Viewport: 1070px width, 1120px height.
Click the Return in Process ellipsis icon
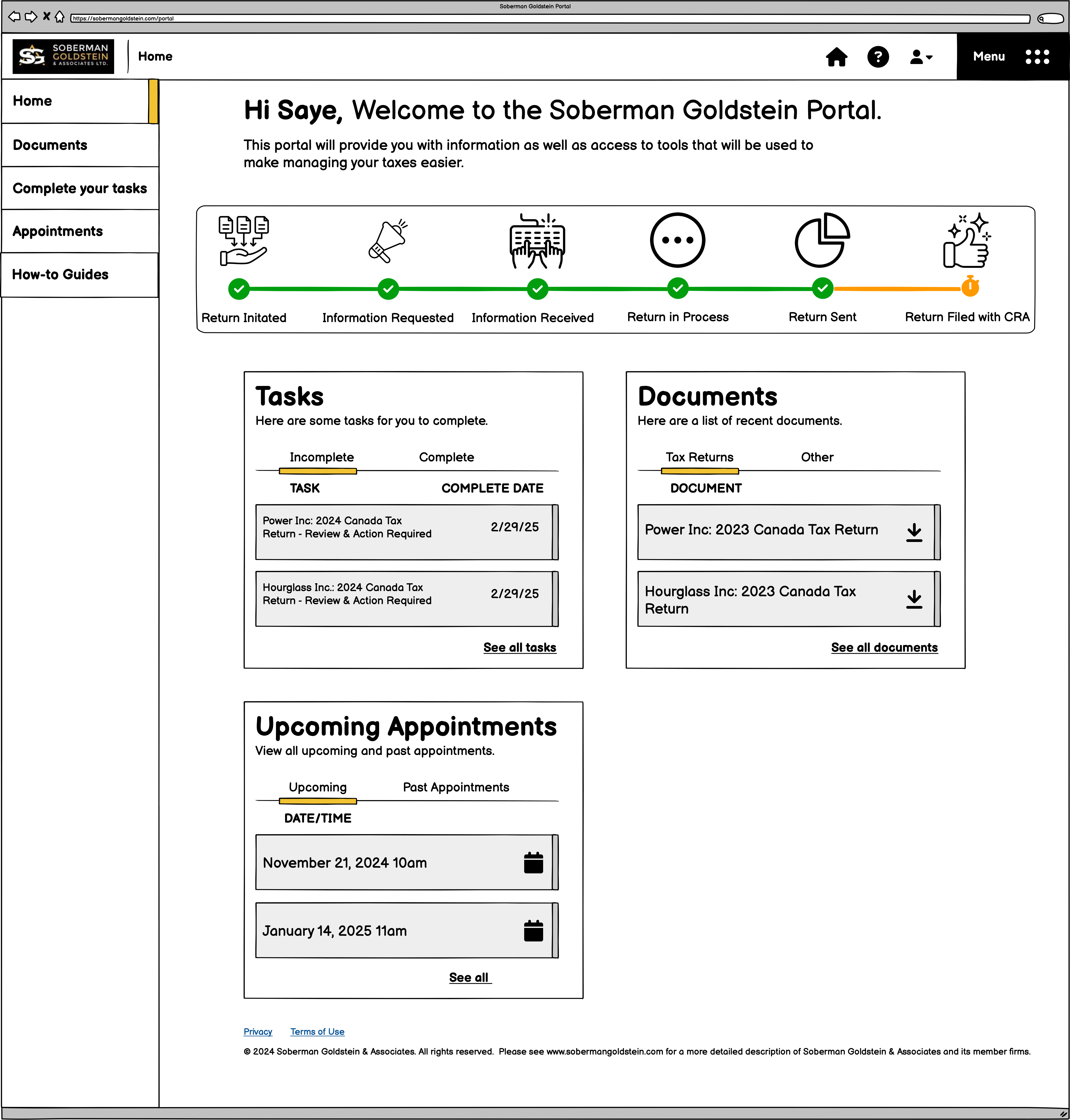[678, 240]
